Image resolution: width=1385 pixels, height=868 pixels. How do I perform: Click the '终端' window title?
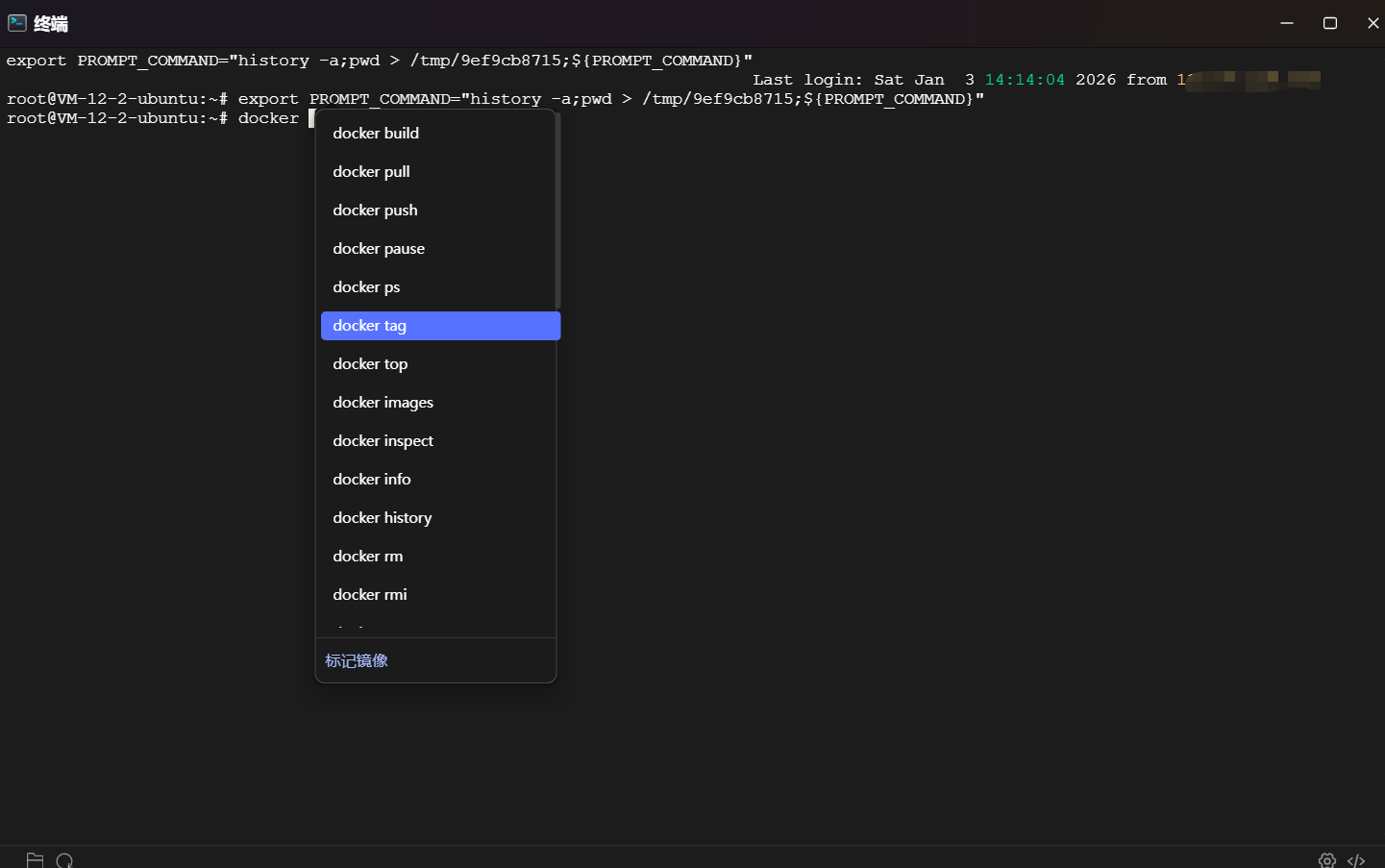51,23
